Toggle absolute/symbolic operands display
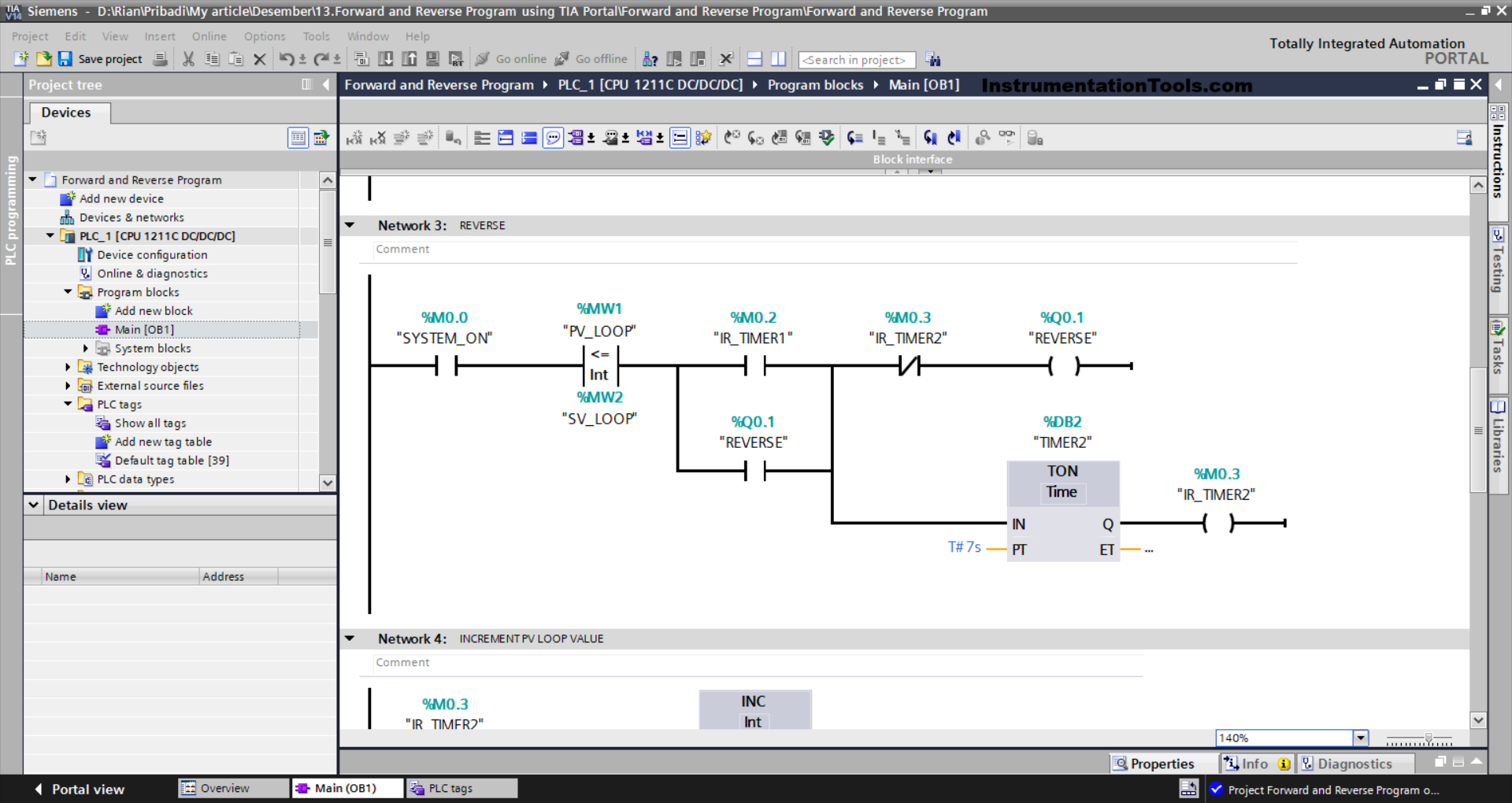The width and height of the screenshot is (1512, 803). pos(576,138)
